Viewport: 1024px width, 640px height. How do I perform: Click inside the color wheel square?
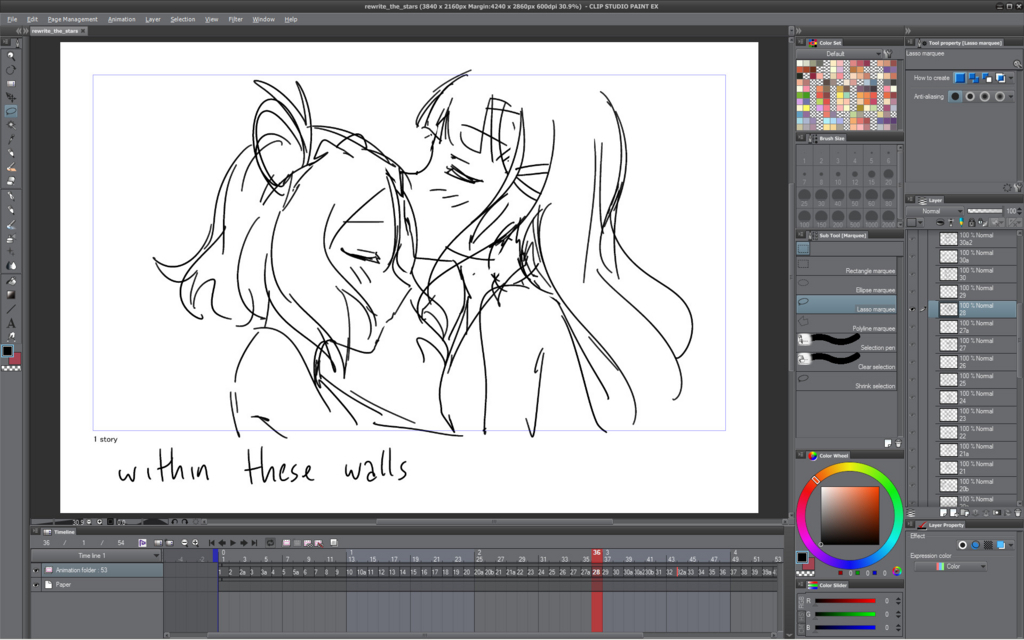point(850,515)
